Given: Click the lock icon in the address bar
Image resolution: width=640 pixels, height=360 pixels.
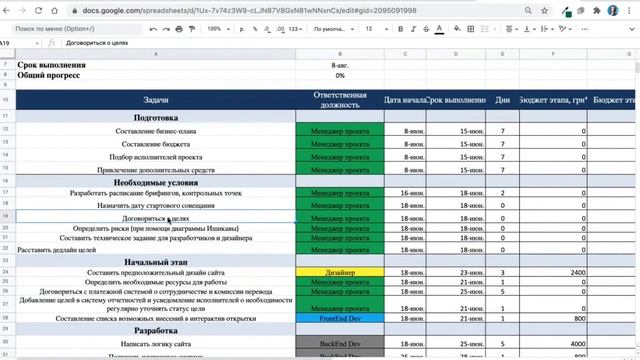Looking at the screenshot, I should click(x=74, y=11).
